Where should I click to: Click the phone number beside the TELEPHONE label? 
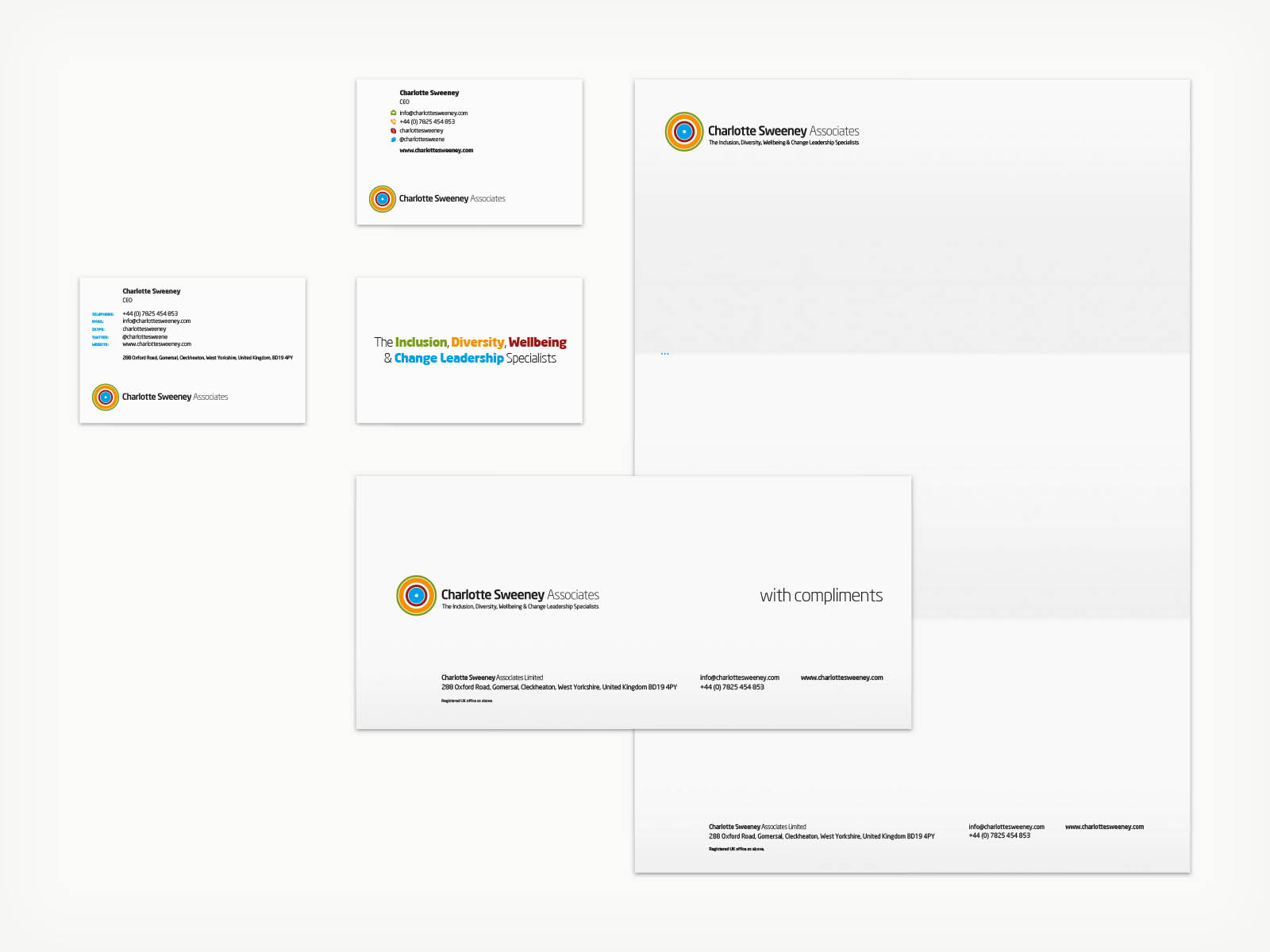(x=150, y=314)
